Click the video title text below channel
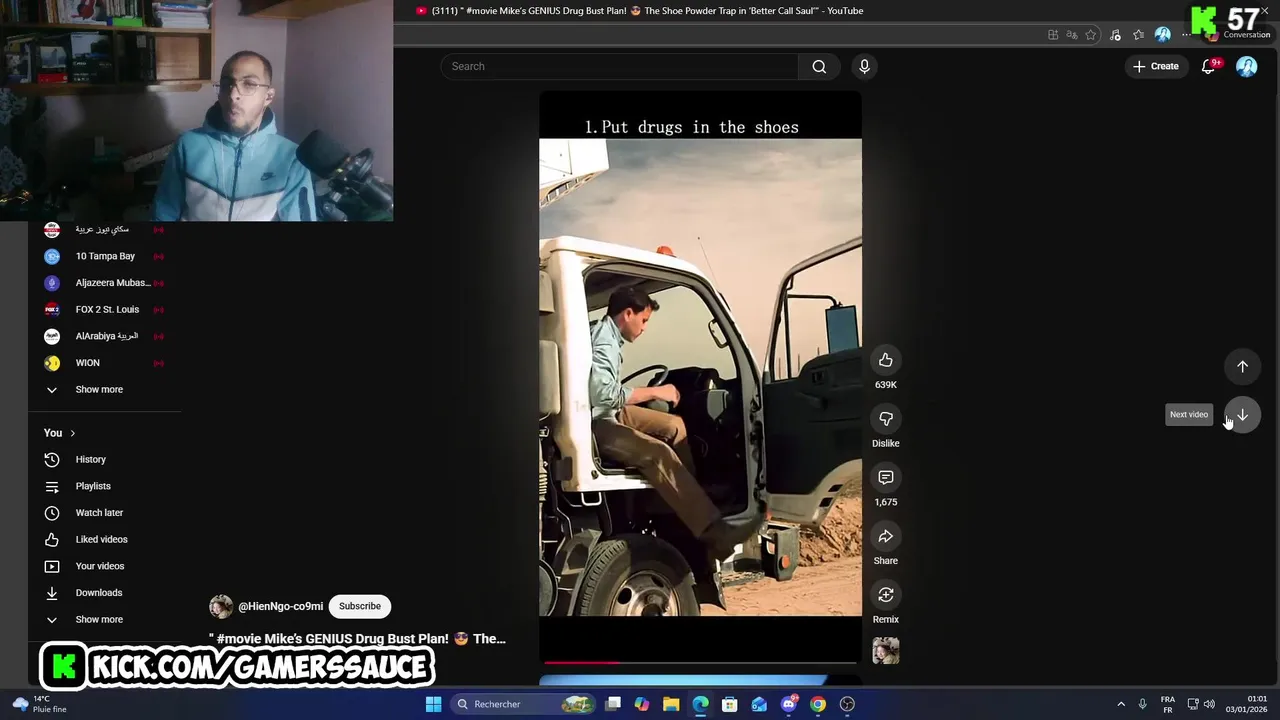Image resolution: width=1280 pixels, height=720 pixels. (x=357, y=639)
